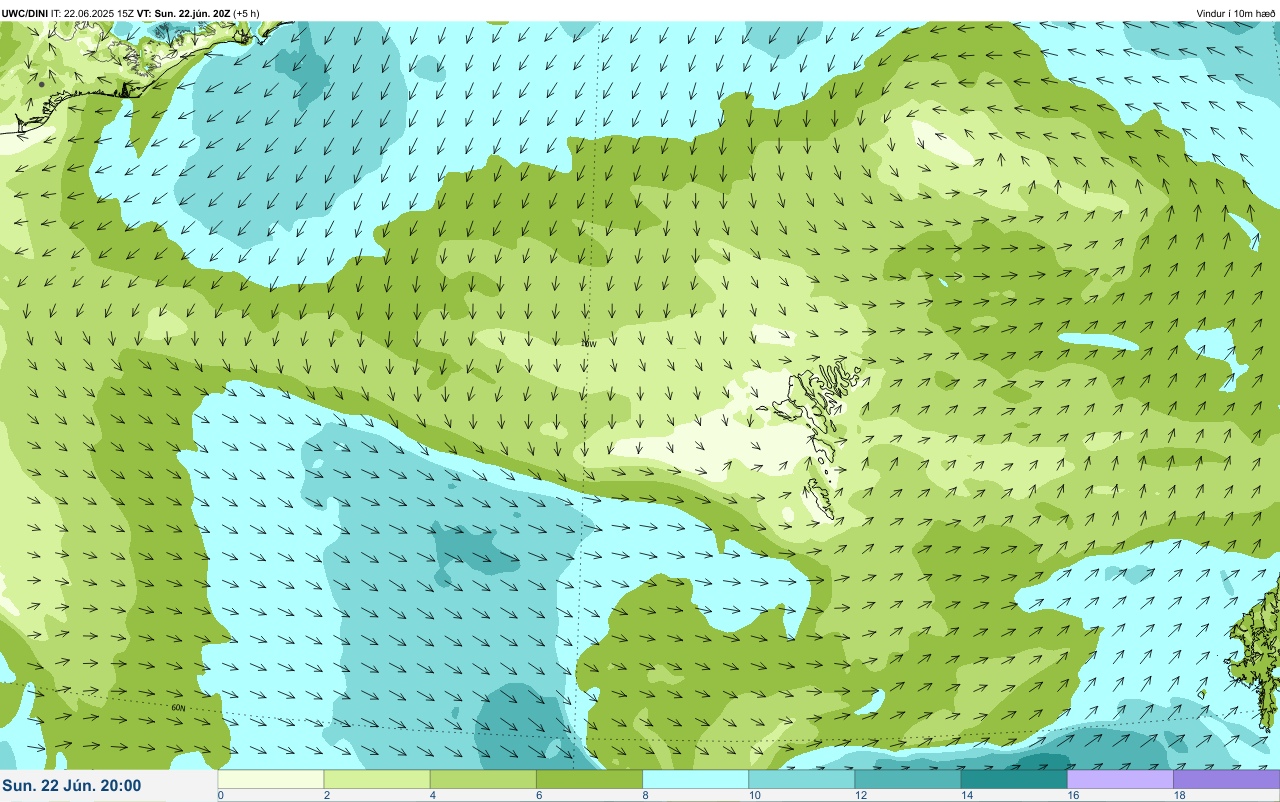Click the 'UWC/DINI IT: 22.06.2025 15Z' header text
The height and width of the screenshot is (802, 1280).
[x=68, y=13]
